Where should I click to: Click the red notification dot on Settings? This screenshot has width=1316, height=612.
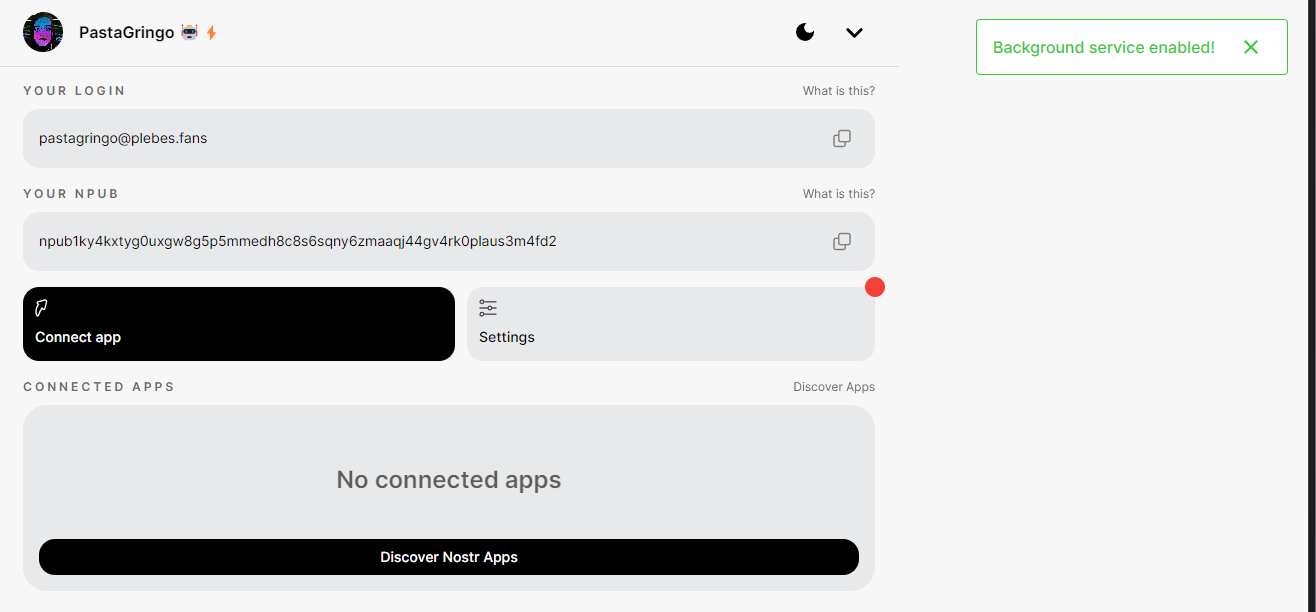875,288
